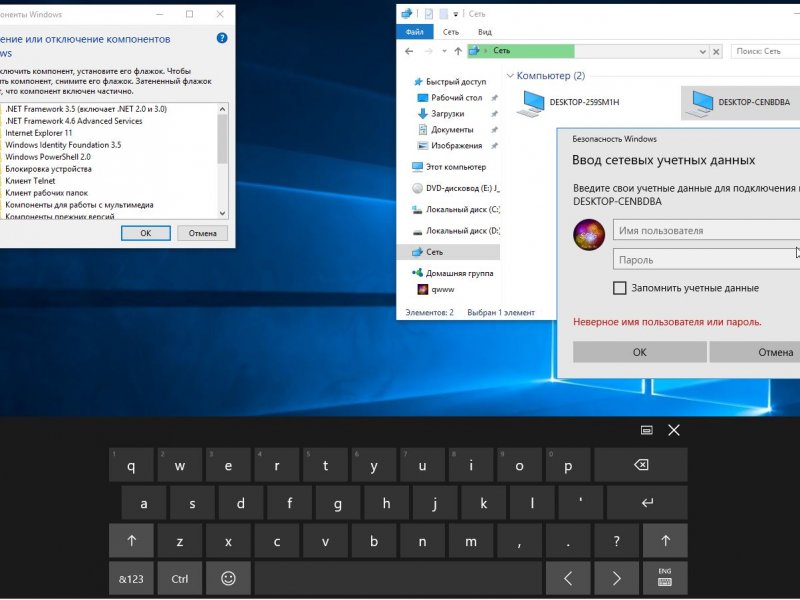
Task: Select Рабочий стол in the navigation pane
Action: (x=449, y=97)
